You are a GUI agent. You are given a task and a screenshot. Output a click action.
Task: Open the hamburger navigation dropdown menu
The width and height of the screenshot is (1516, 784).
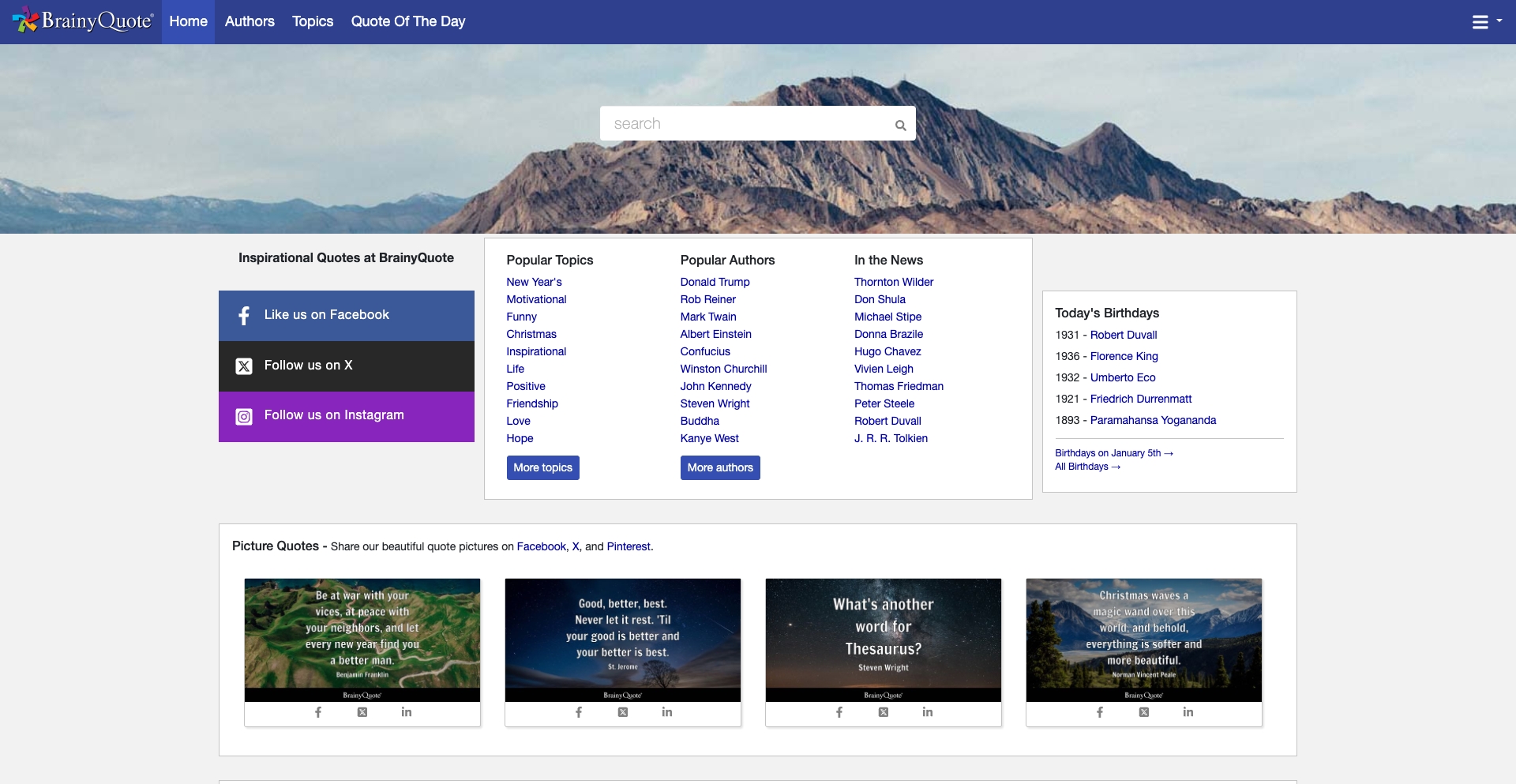point(1486,21)
